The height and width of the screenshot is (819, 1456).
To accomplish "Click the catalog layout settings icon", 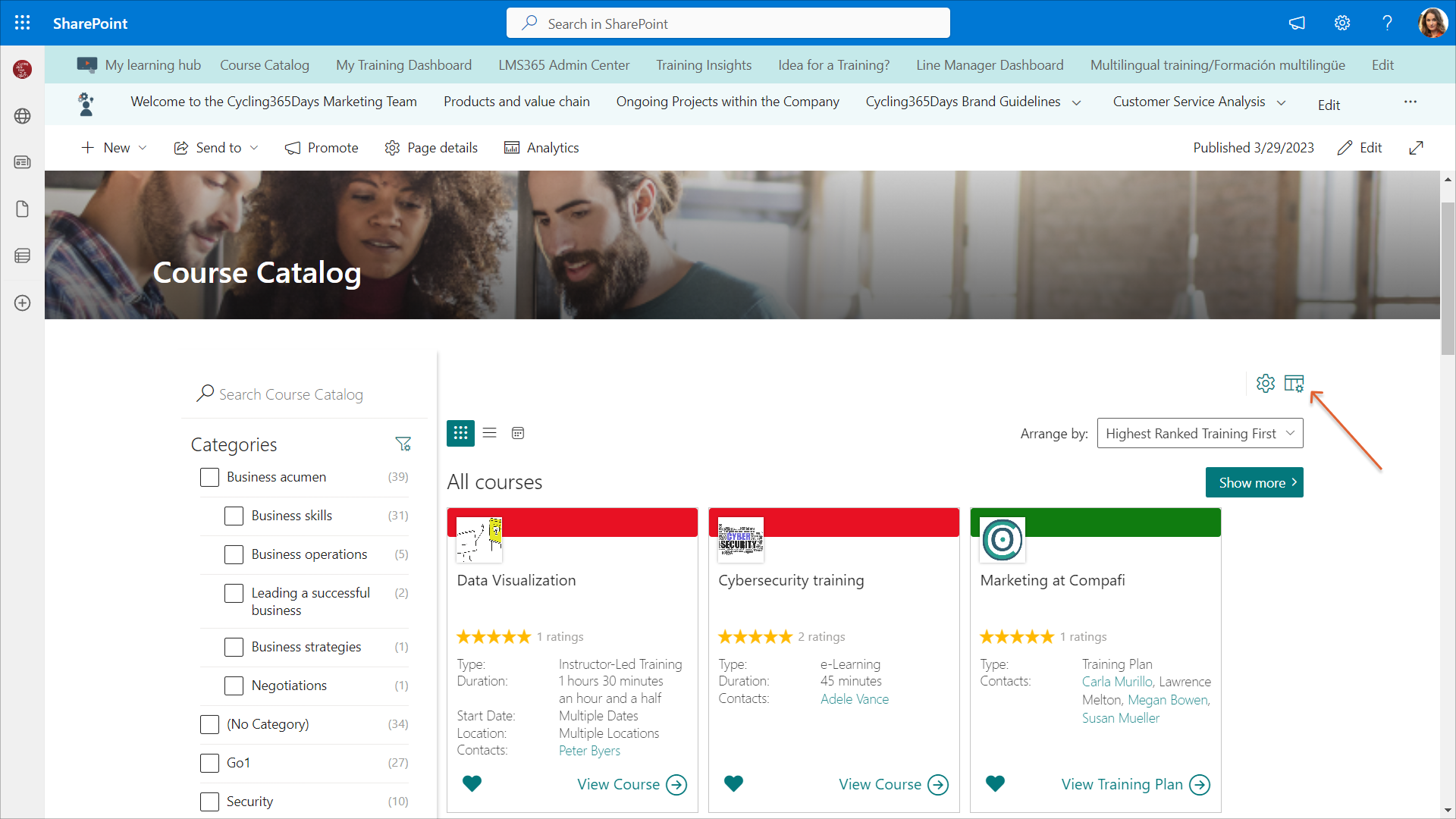I will pos(1294,384).
